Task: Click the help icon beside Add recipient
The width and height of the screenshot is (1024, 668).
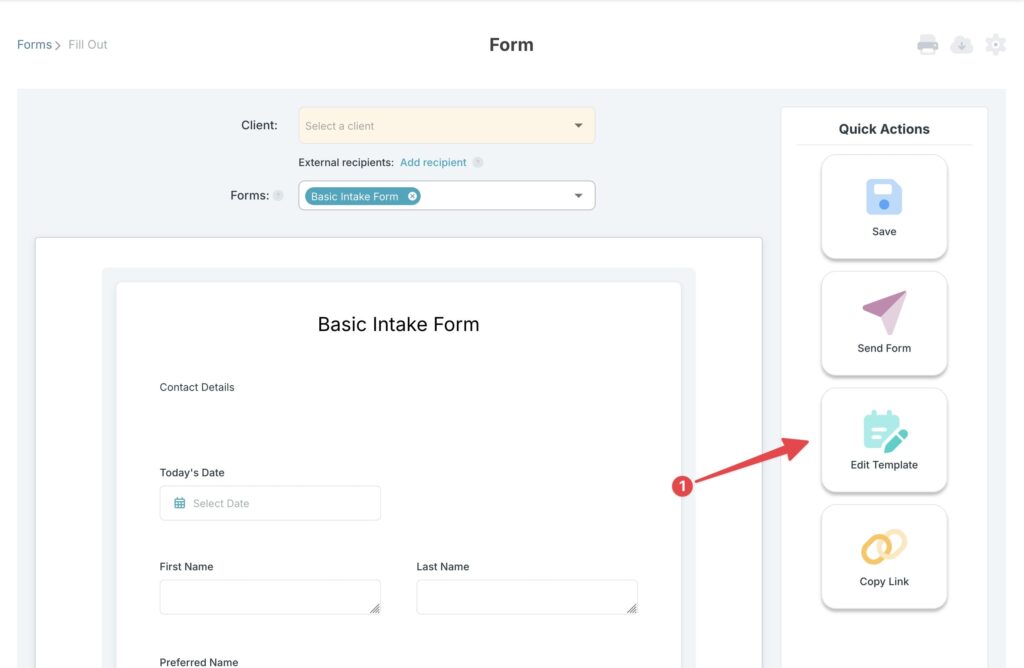Action: coord(478,162)
